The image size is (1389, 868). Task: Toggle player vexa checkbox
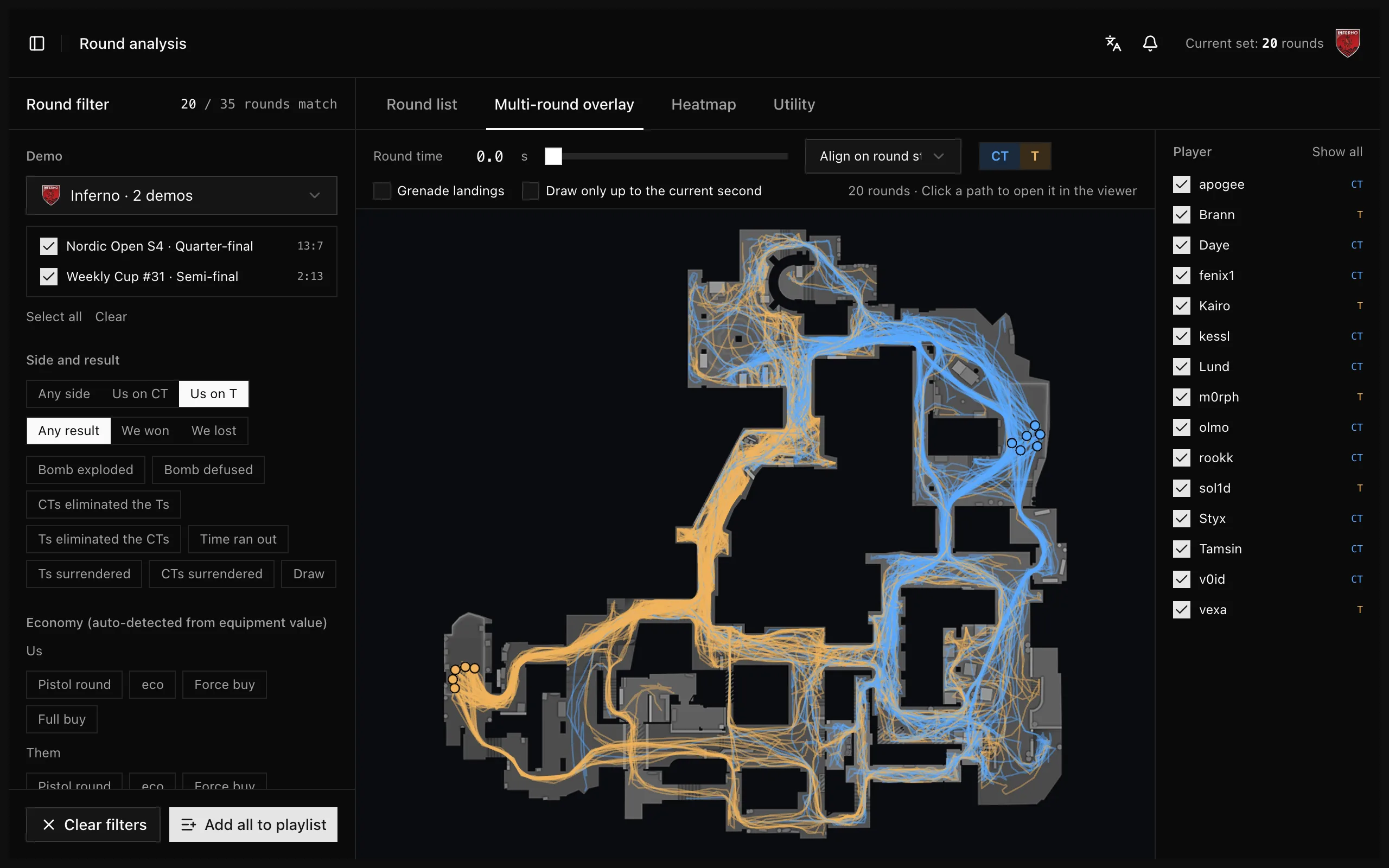[1181, 610]
